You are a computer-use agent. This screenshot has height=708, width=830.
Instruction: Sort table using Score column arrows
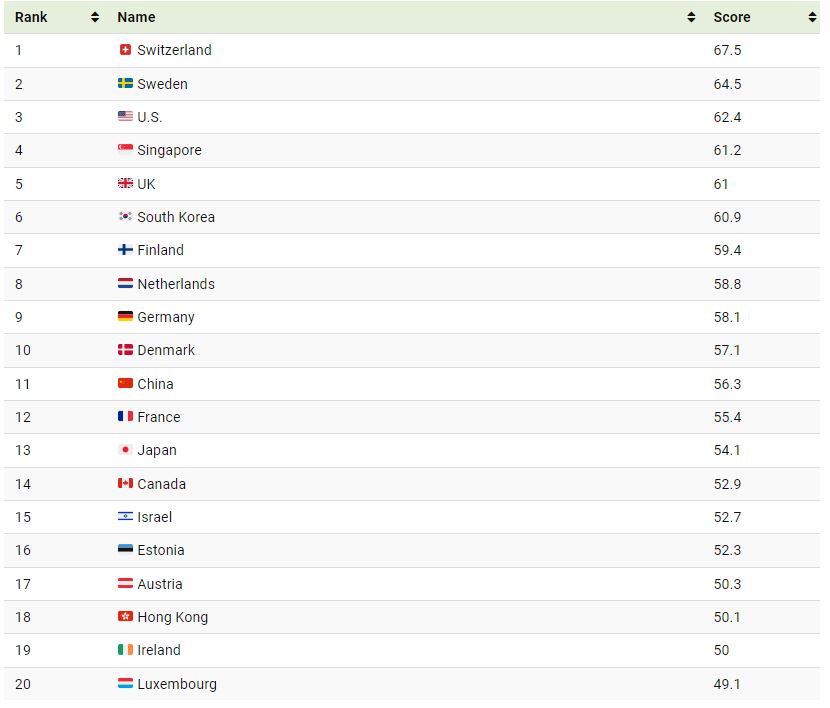click(x=812, y=17)
